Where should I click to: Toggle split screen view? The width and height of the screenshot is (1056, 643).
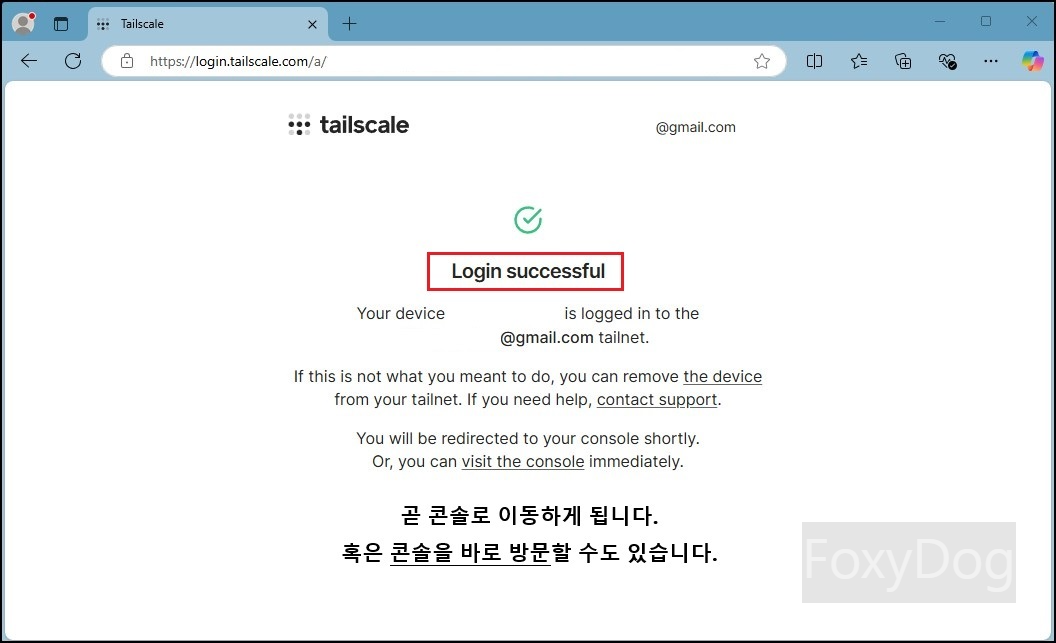point(814,61)
